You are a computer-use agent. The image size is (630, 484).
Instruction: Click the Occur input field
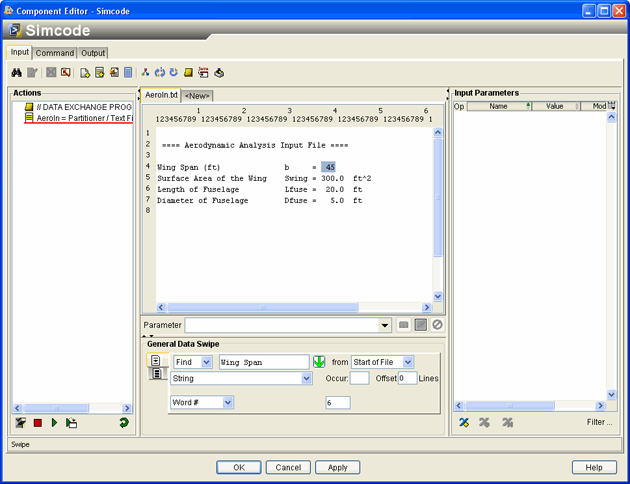click(359, 379)
